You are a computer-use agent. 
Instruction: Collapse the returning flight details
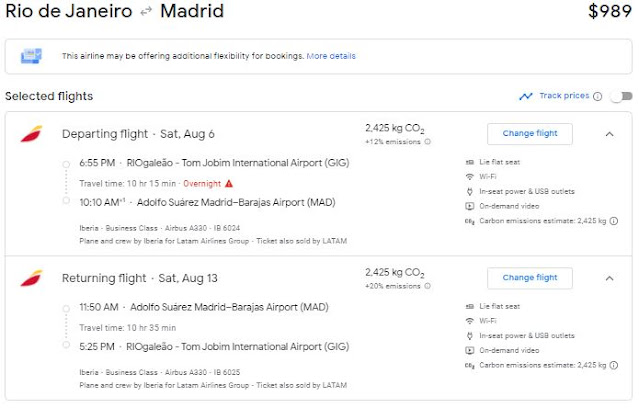[x=610, y=277]
